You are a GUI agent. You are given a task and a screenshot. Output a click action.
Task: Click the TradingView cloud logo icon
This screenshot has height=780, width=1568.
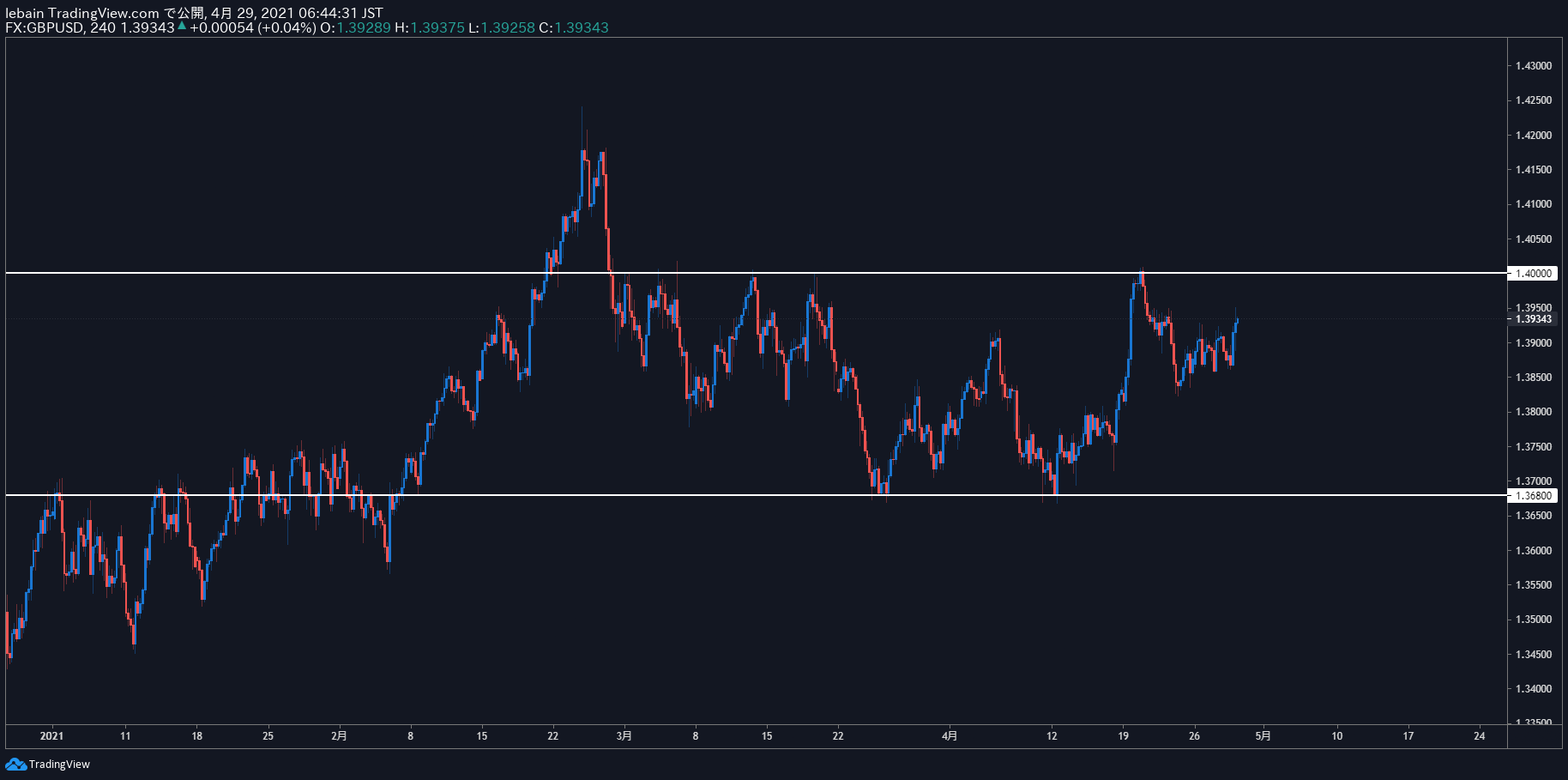coord(15,764)
